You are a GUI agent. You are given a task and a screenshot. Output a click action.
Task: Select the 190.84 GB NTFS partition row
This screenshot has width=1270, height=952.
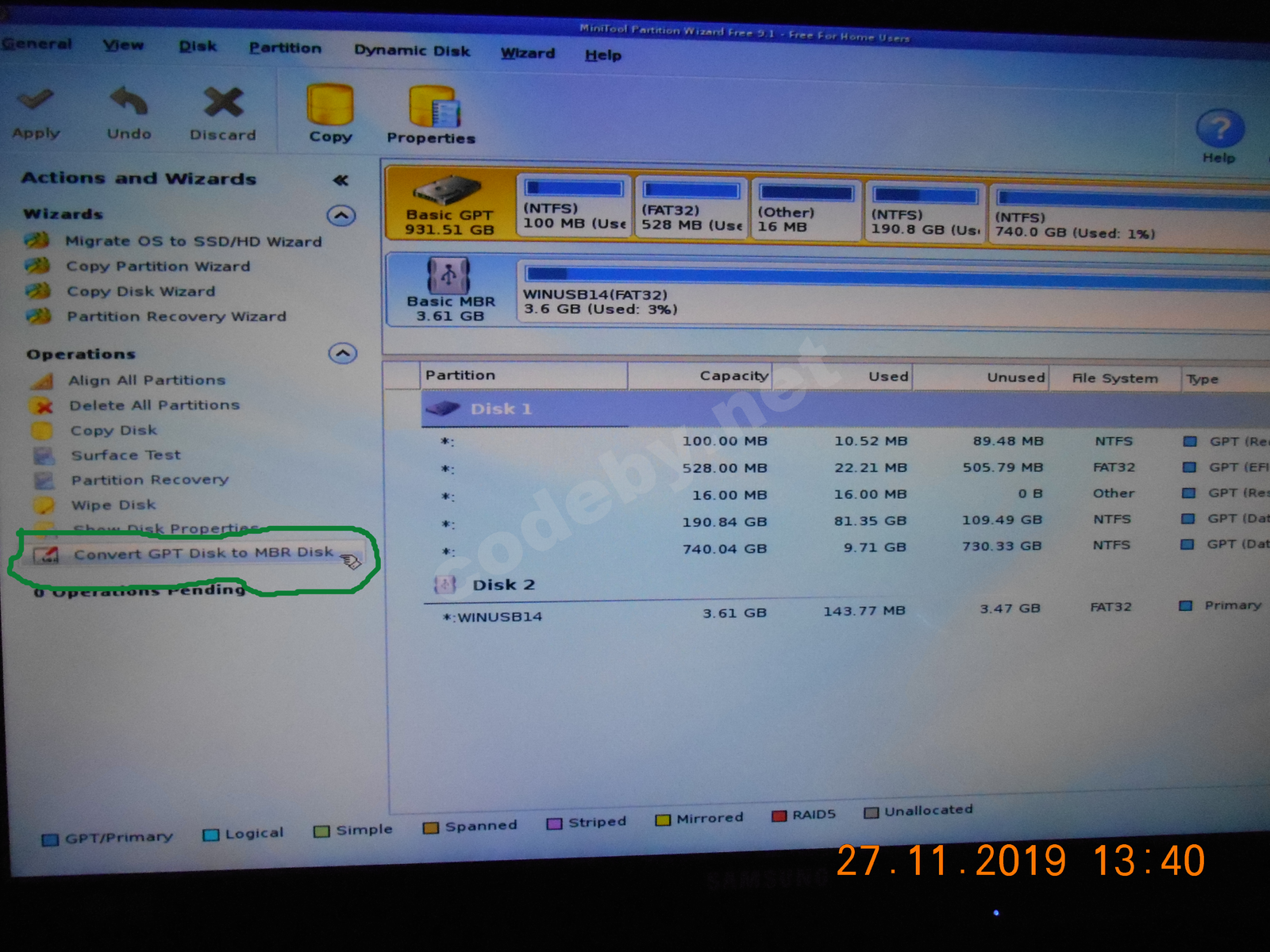point(846,521)
